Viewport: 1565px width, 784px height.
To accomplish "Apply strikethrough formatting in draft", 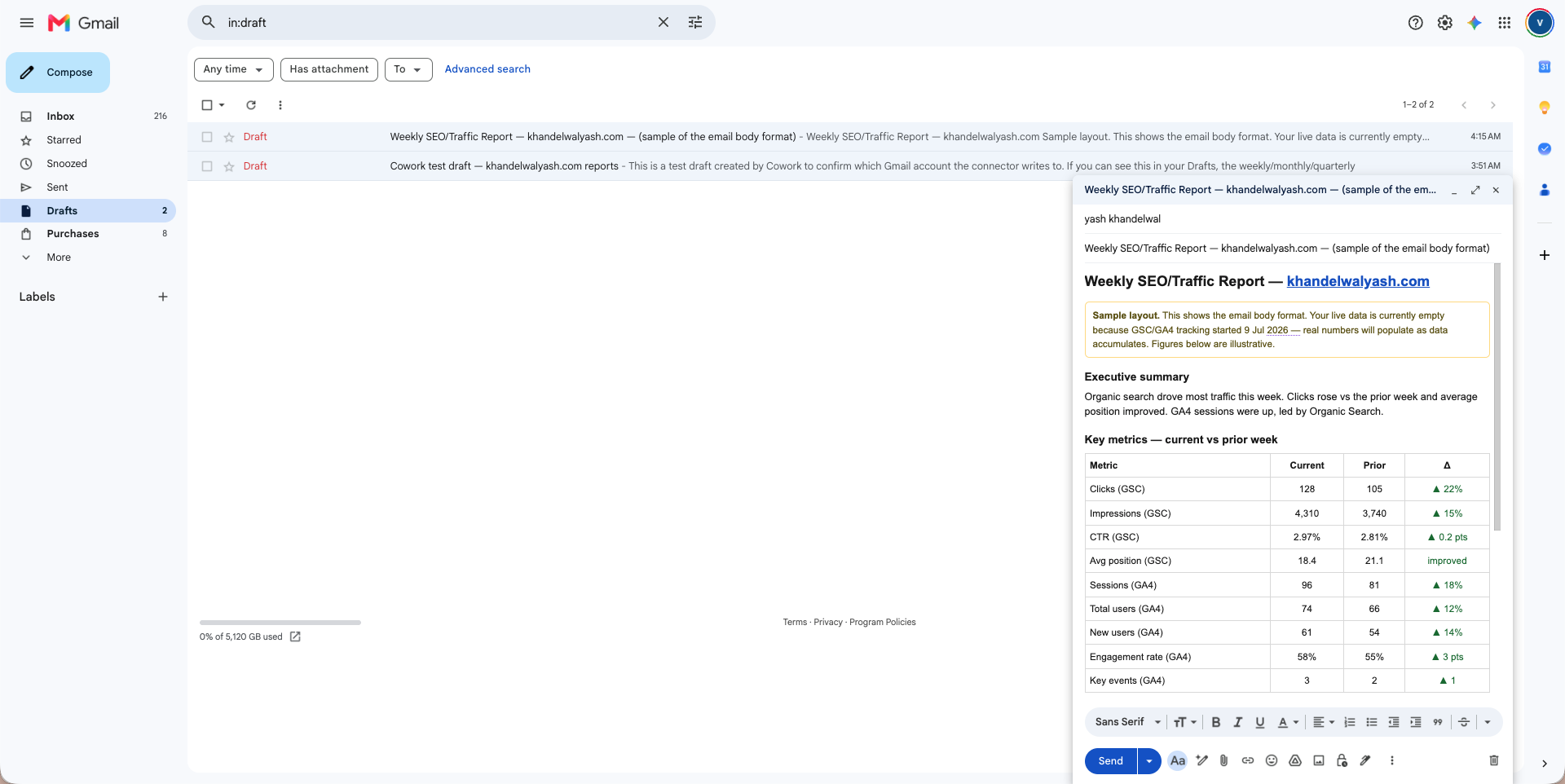I will point(1464,722).
